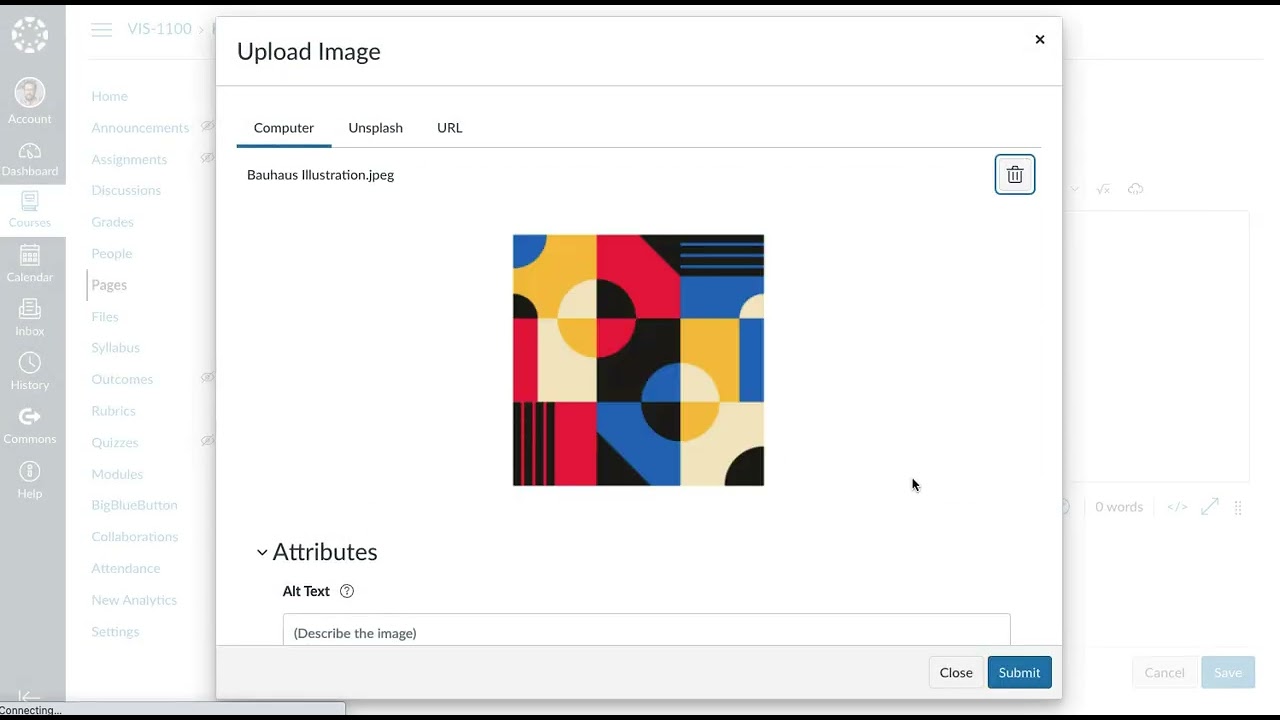
Task: Collapse the Attributes section chevron
Action: pos(262,552)
